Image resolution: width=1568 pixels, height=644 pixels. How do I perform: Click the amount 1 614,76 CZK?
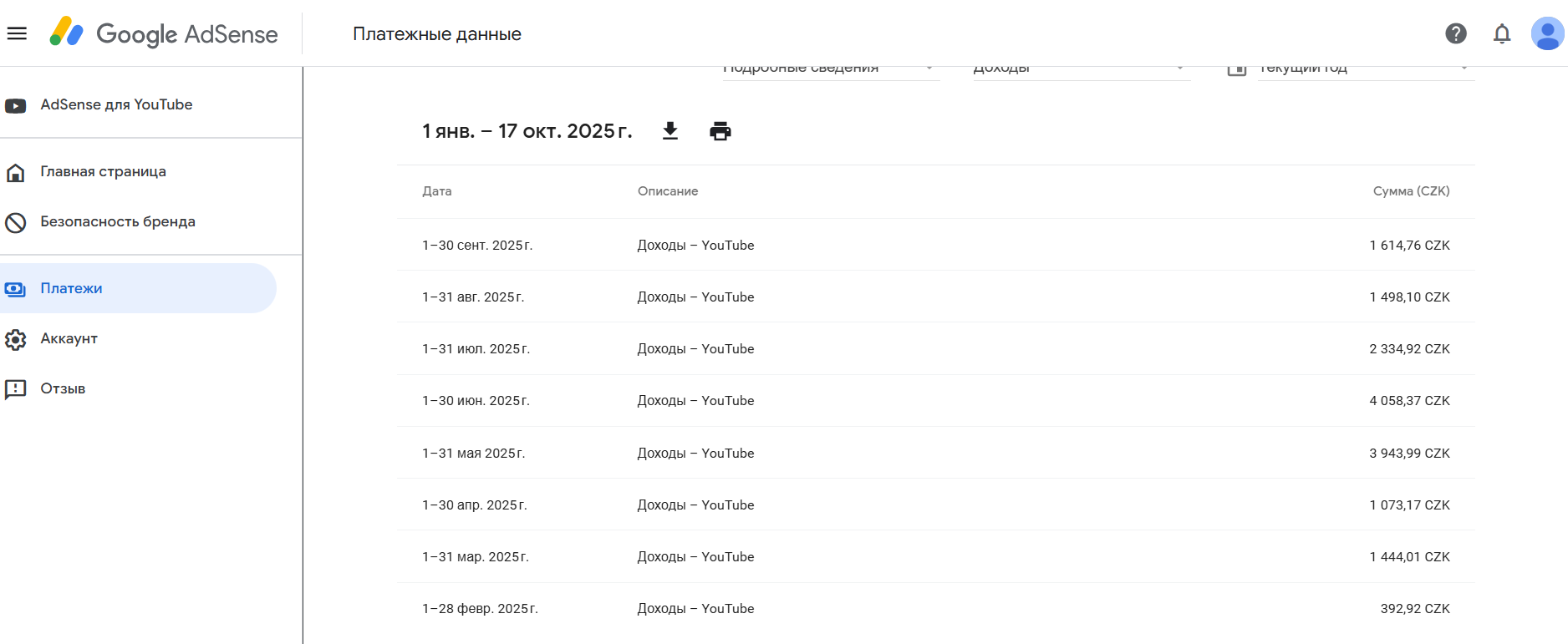pos(1410,246)
